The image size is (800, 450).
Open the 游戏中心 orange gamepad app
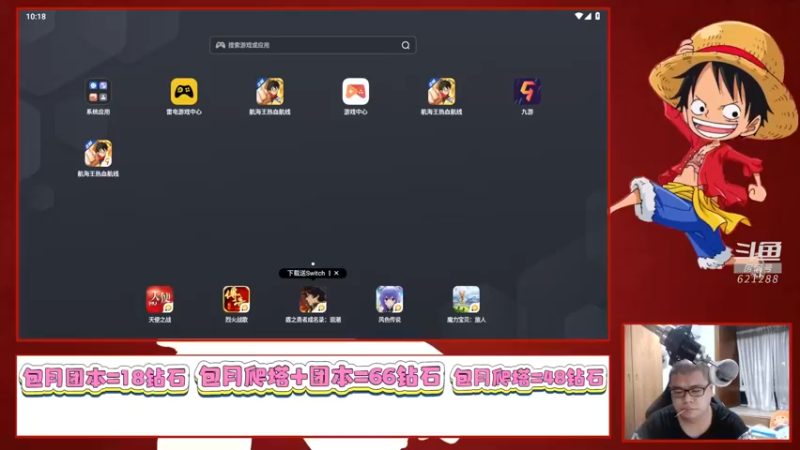pos(356,92)
